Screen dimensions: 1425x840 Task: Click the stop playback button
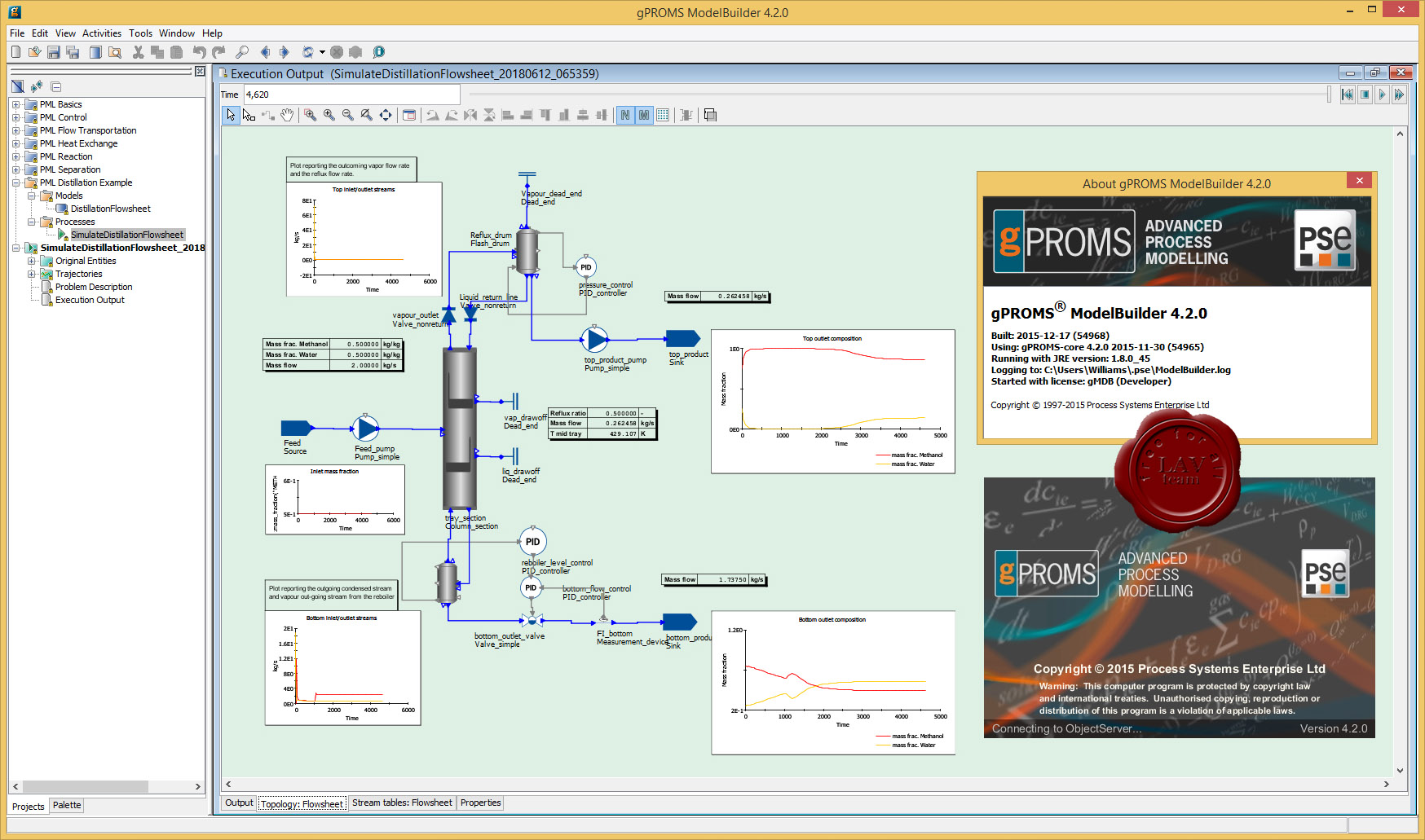(x=1365, y=95)
